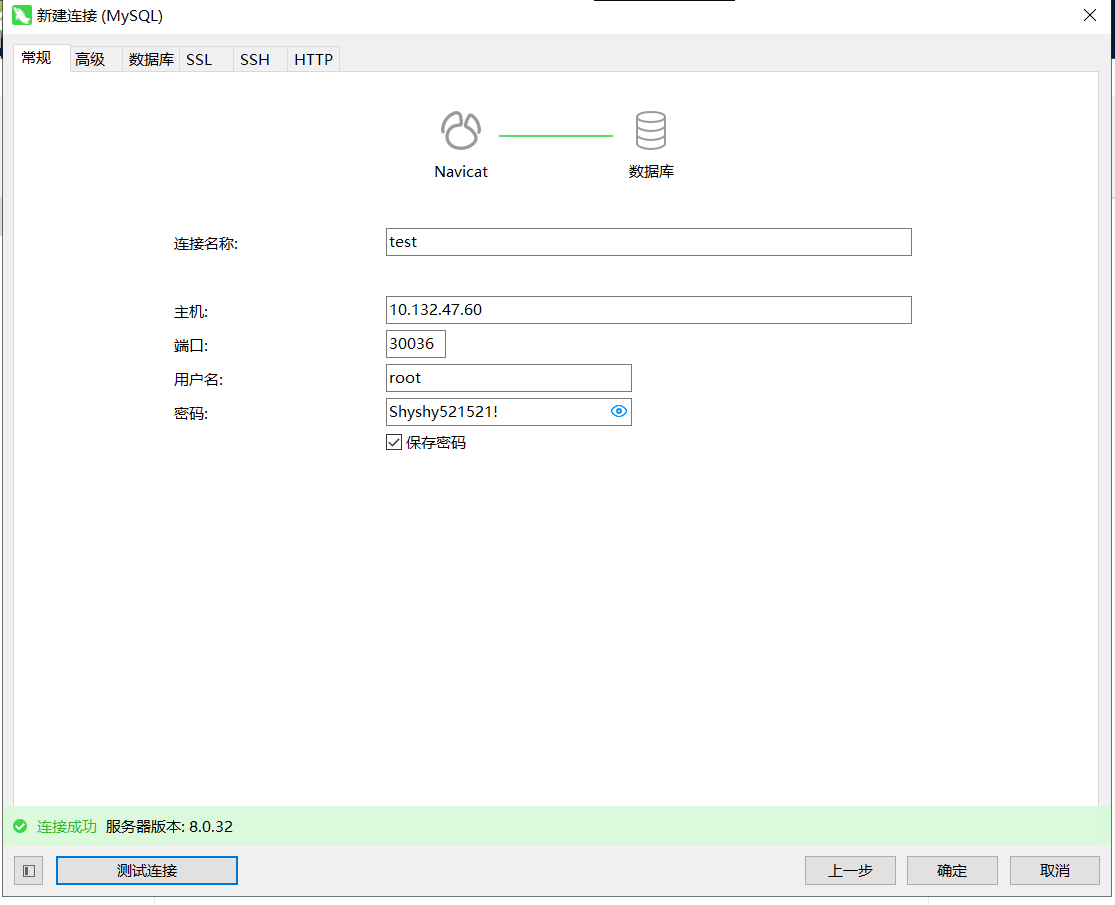Click the Navicat app icon in title bar

pos(21,15)
